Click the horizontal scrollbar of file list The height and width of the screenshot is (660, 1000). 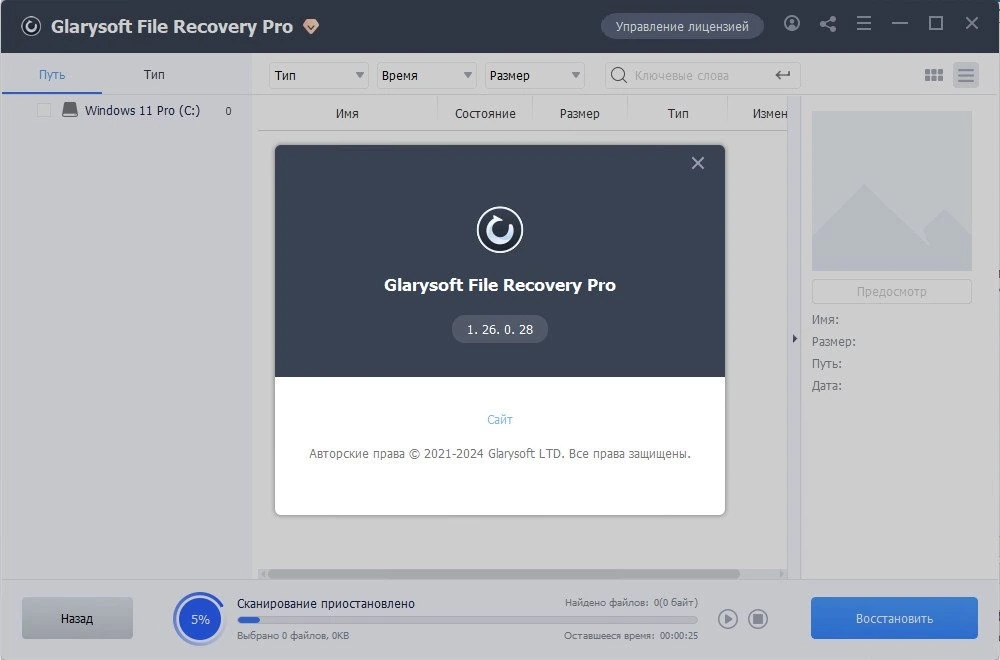504,574
